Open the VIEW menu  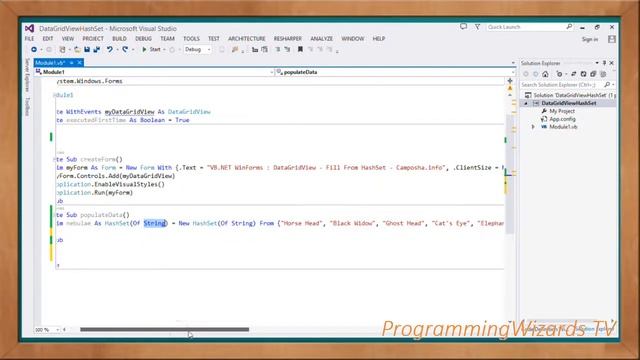pyautogui.click(x=68, y=39)
